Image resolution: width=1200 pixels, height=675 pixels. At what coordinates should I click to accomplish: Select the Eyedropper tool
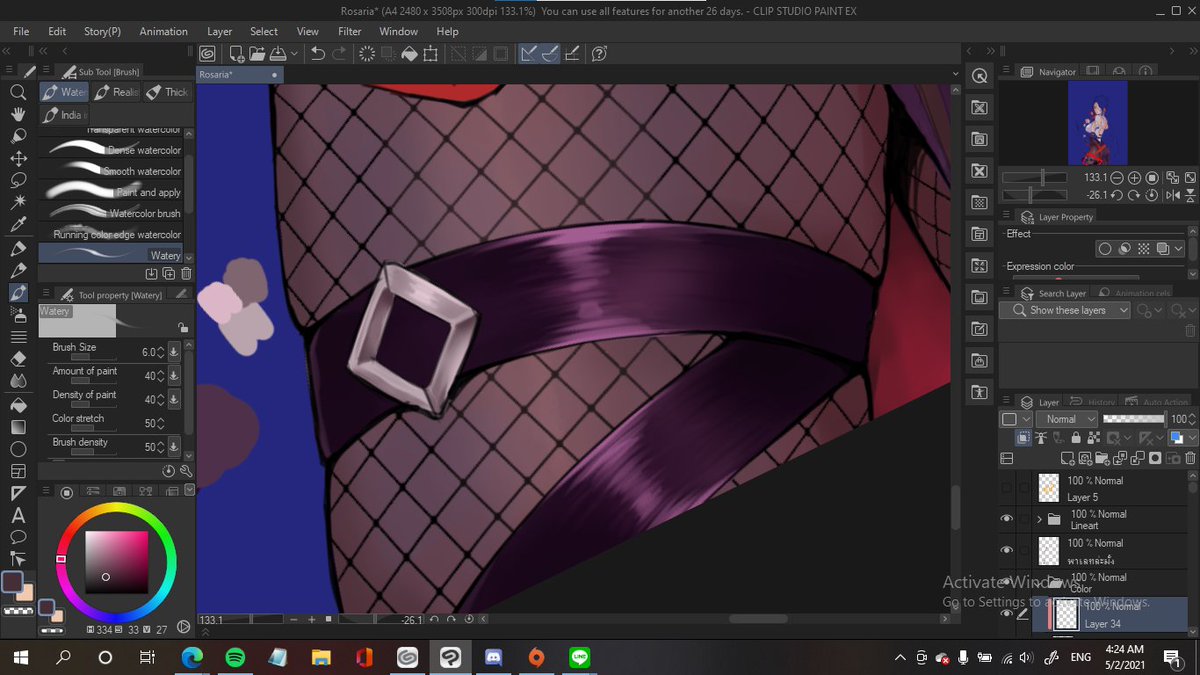click(x=17, y=225)
